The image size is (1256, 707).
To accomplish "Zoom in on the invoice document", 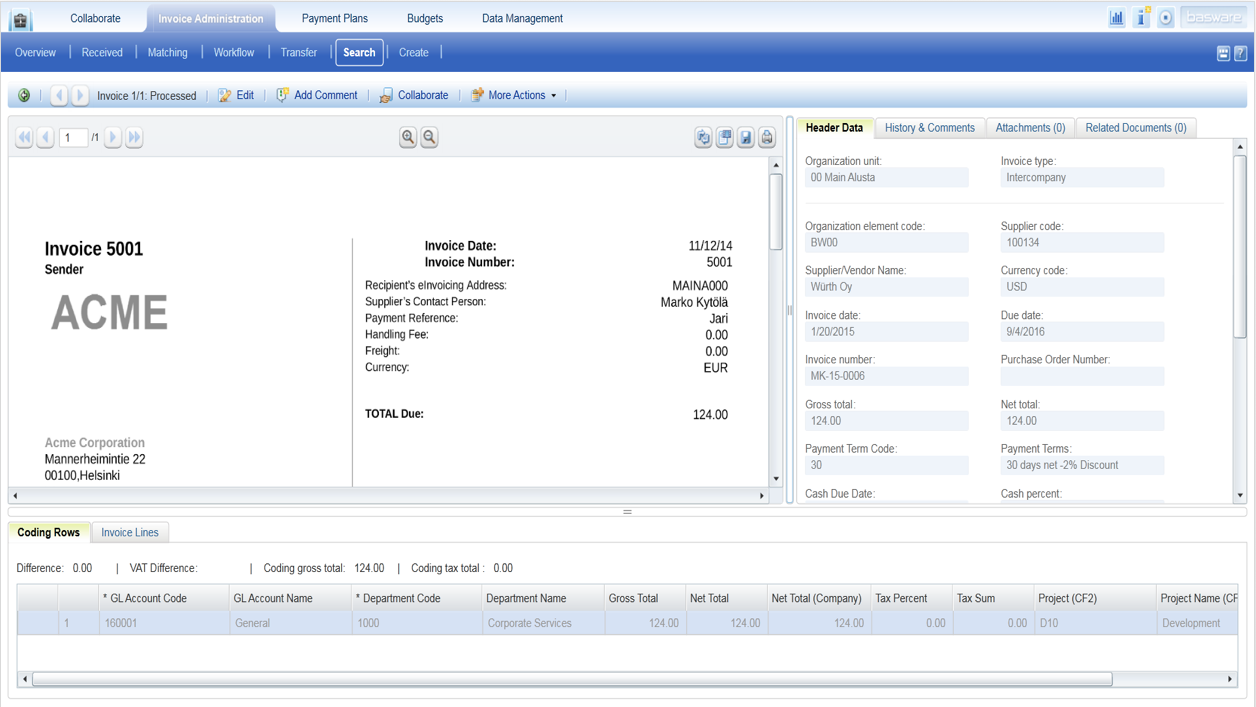I will [x=407, y=137].
